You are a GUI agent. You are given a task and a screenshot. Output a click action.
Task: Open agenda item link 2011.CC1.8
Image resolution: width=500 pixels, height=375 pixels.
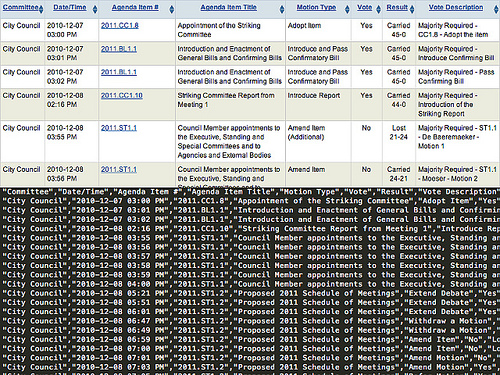120,25
